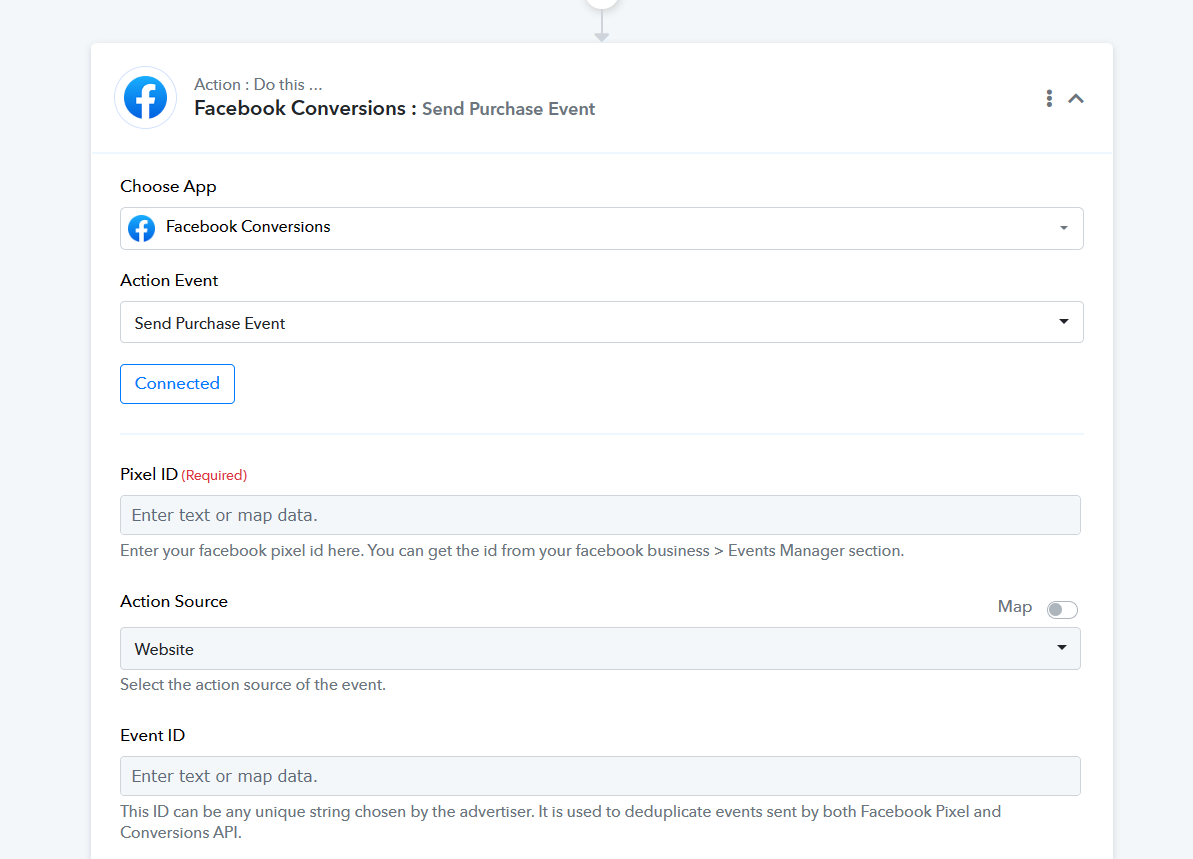1193x859 pixels.
Task: Open the Choose App dropdown
Action: click(x=601, y=228)
